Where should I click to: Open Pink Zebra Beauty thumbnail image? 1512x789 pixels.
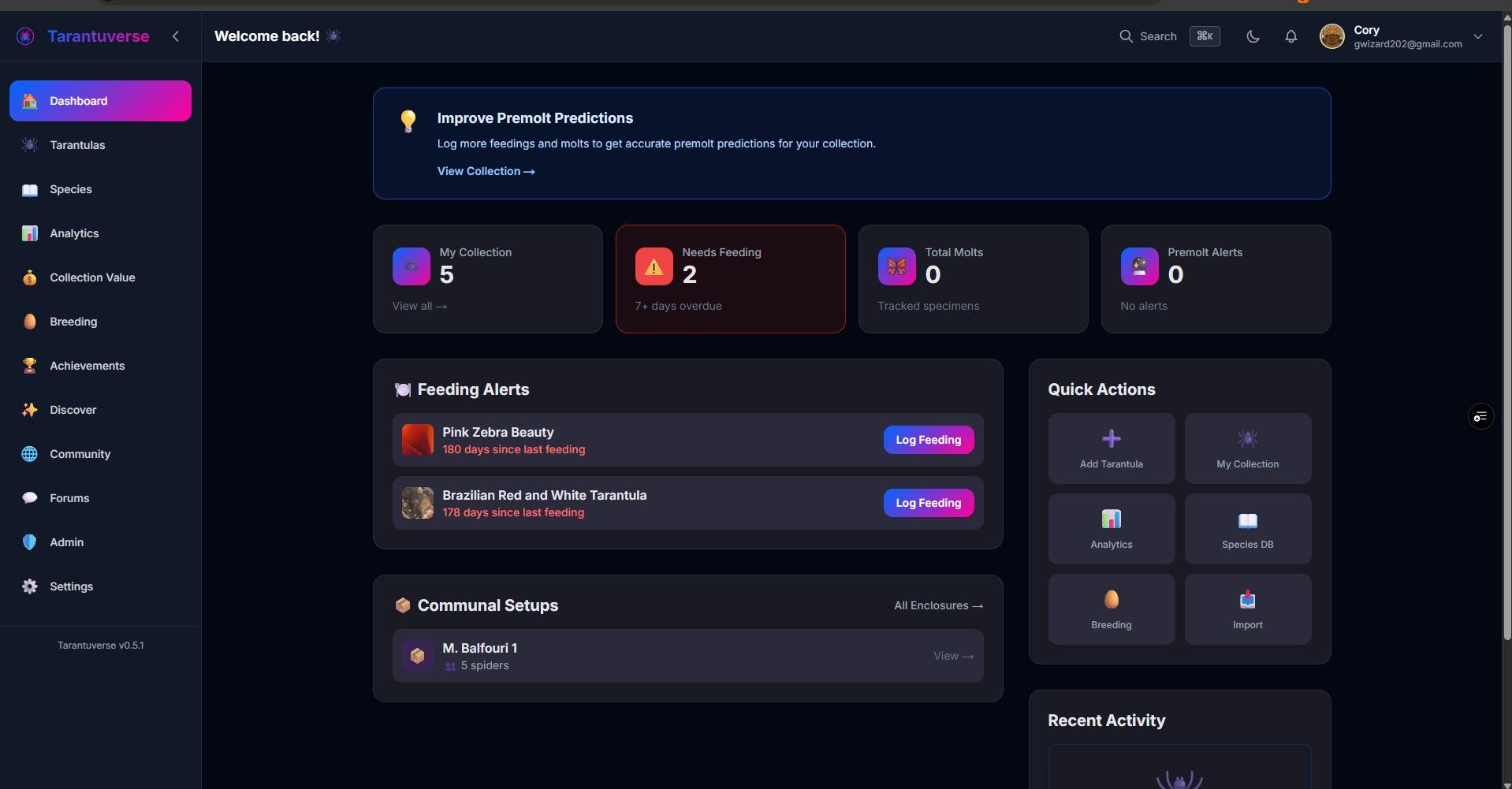tap(418, 440)
